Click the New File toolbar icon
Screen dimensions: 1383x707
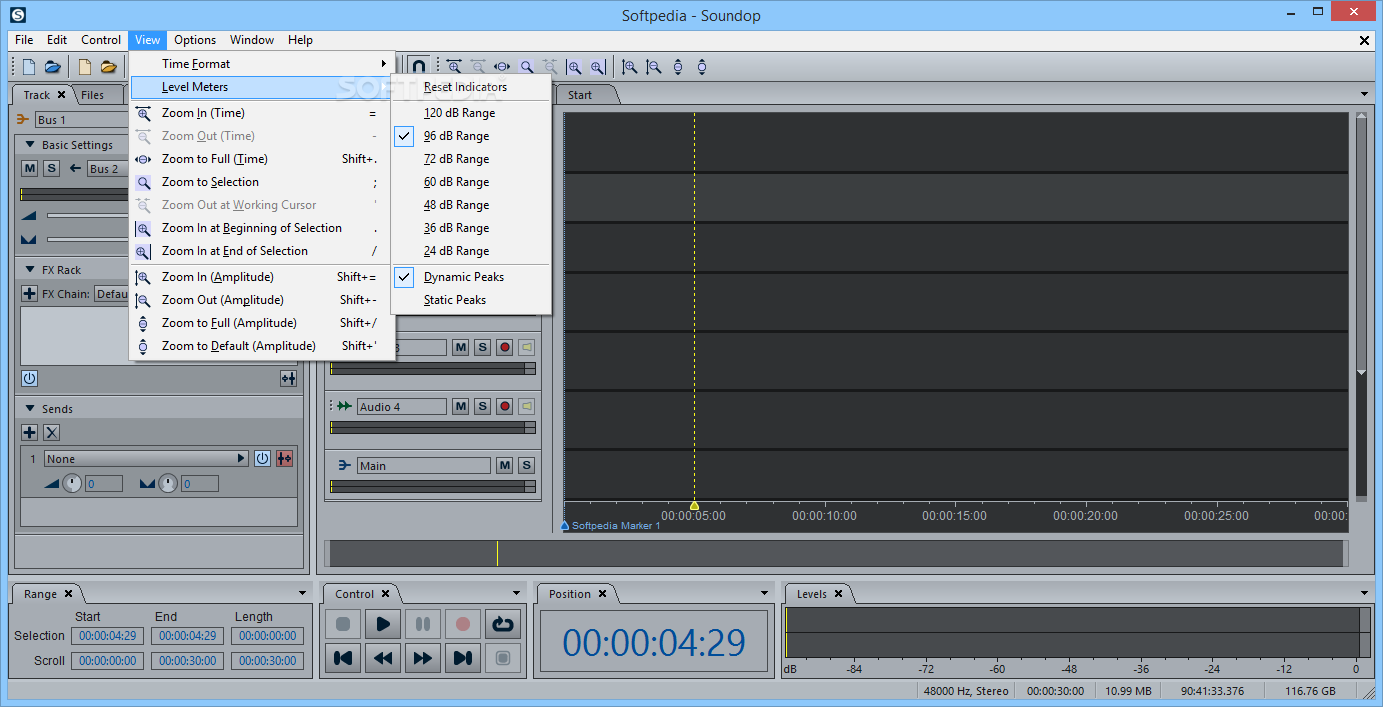[29, 67]
